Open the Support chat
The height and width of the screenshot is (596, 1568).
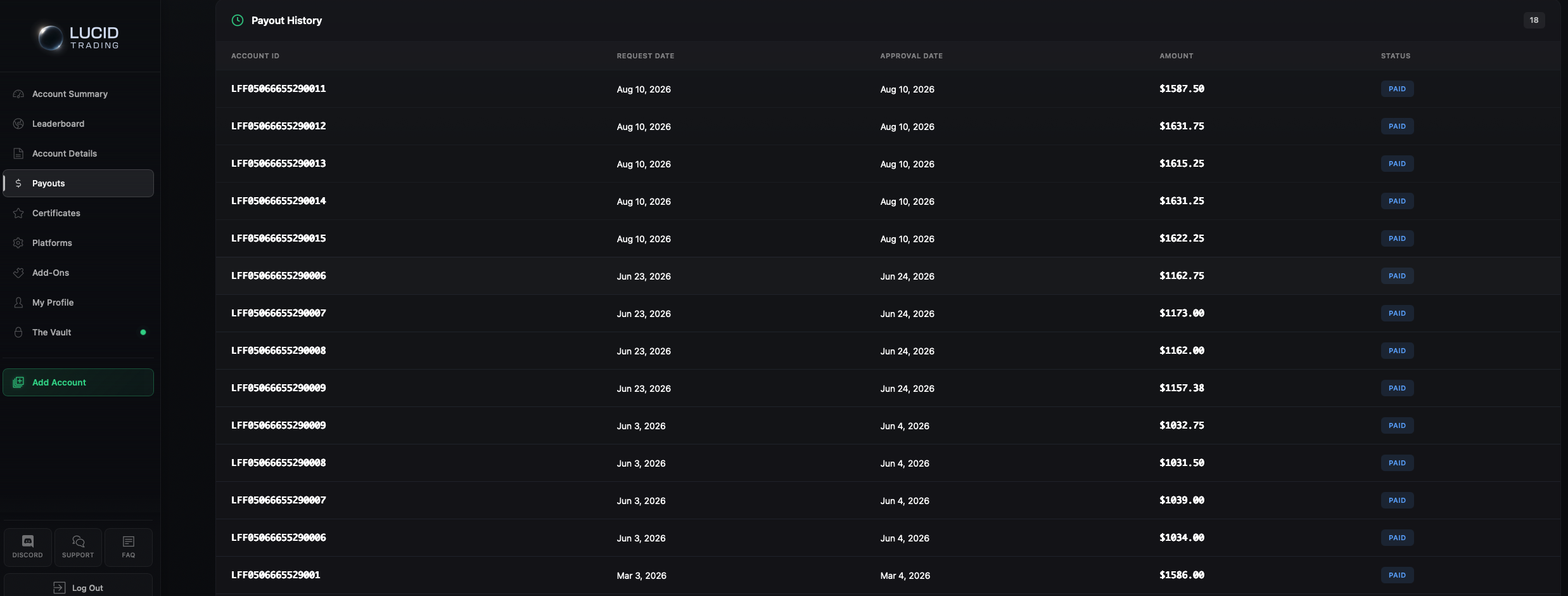tap(78, 547)
